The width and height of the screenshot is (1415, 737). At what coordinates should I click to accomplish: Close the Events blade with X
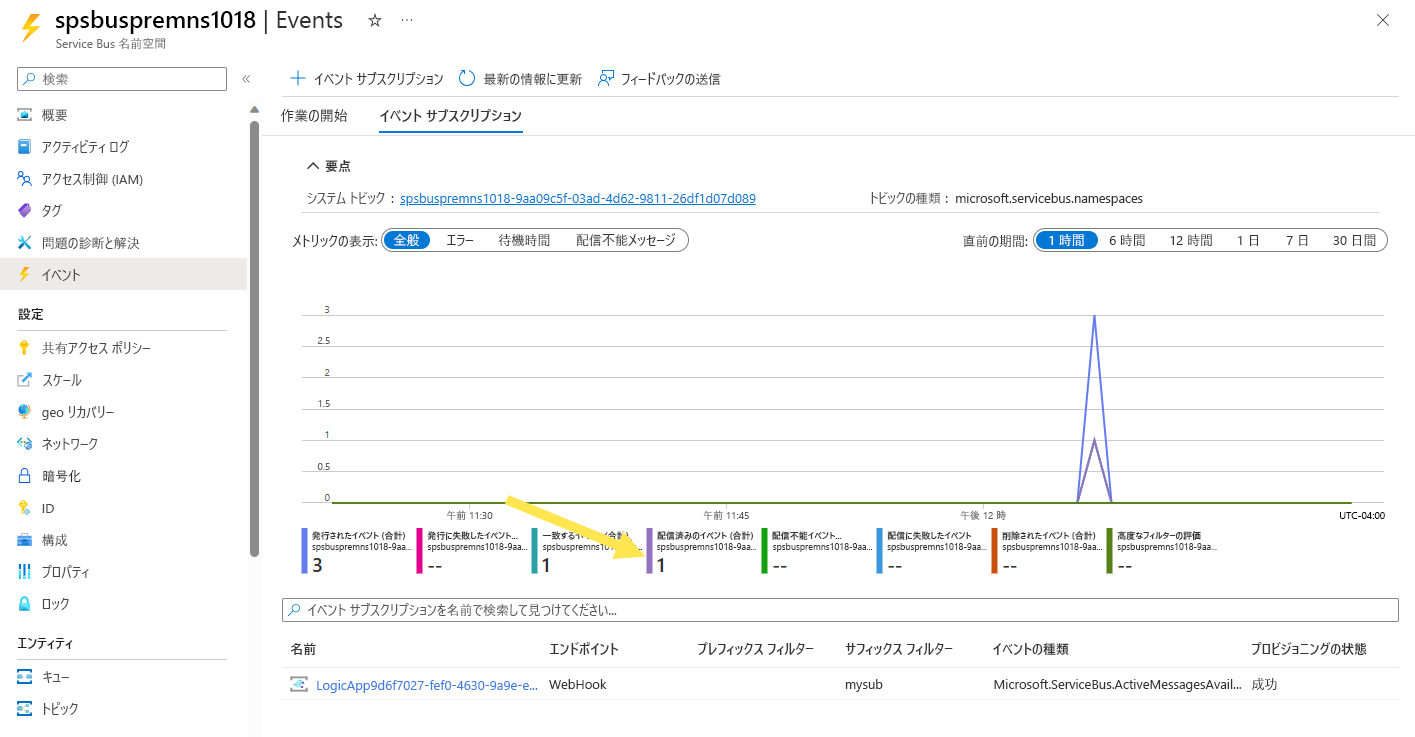(x=1383, y=20)
